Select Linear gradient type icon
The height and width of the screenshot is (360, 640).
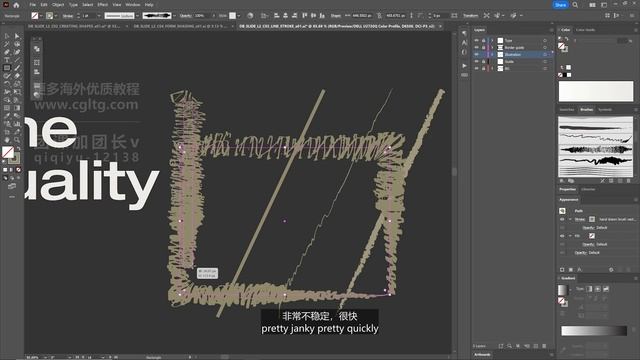589,289
